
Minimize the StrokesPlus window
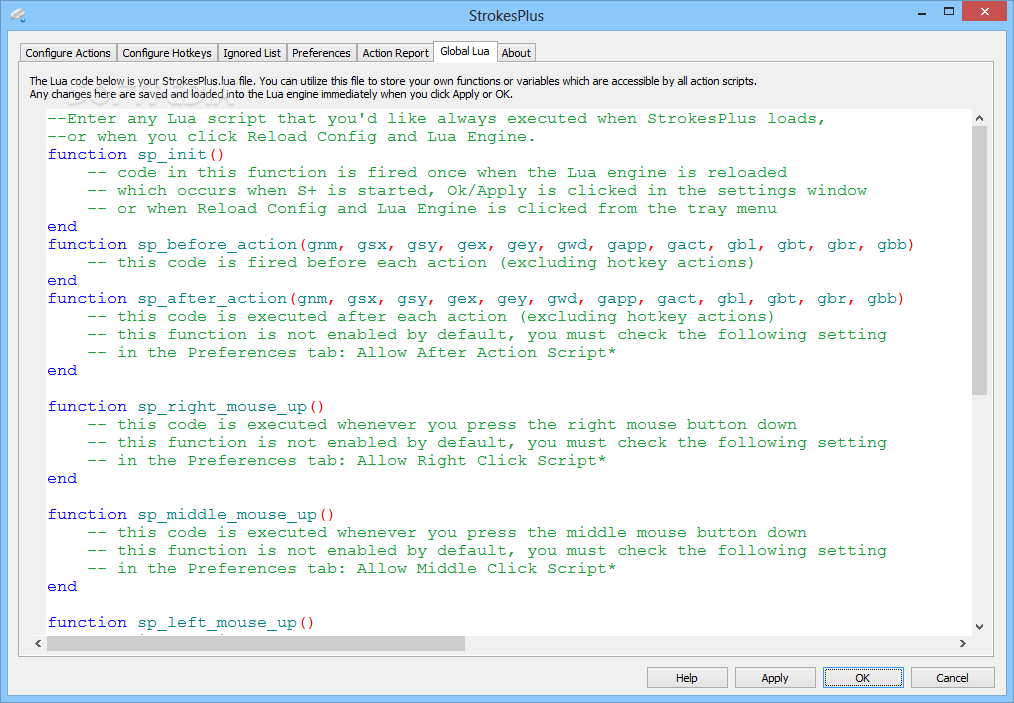[x=922, y=13]
